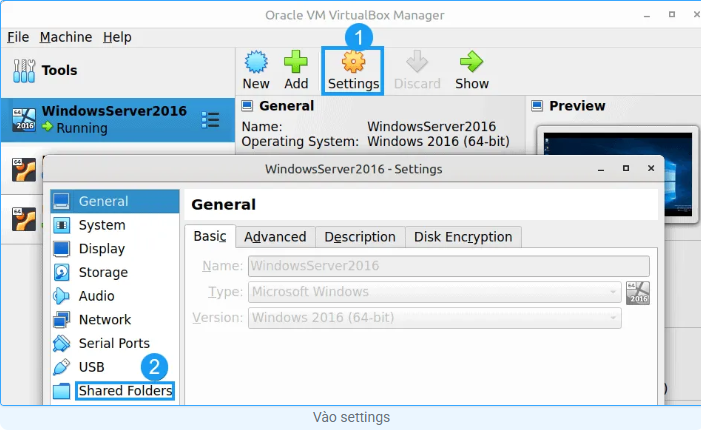Image resolution: width=701 pixels, height=431 pixels.
Task: Click the Display monitor icon in sidebar
Action: [61, 249]
